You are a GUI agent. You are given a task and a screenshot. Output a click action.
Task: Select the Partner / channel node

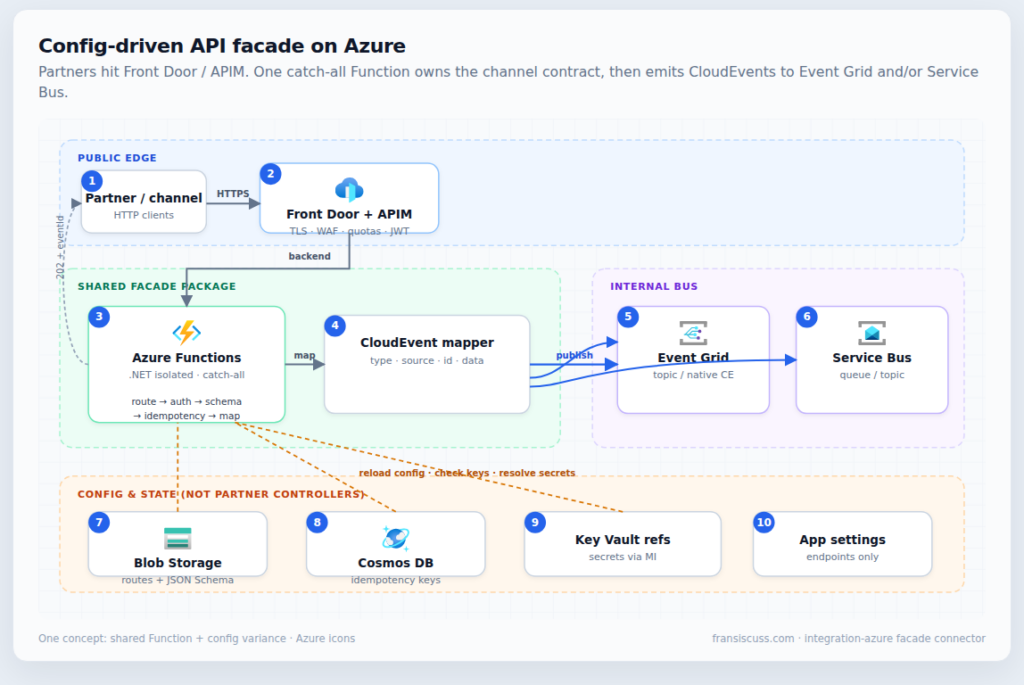[x=144, y=202]
